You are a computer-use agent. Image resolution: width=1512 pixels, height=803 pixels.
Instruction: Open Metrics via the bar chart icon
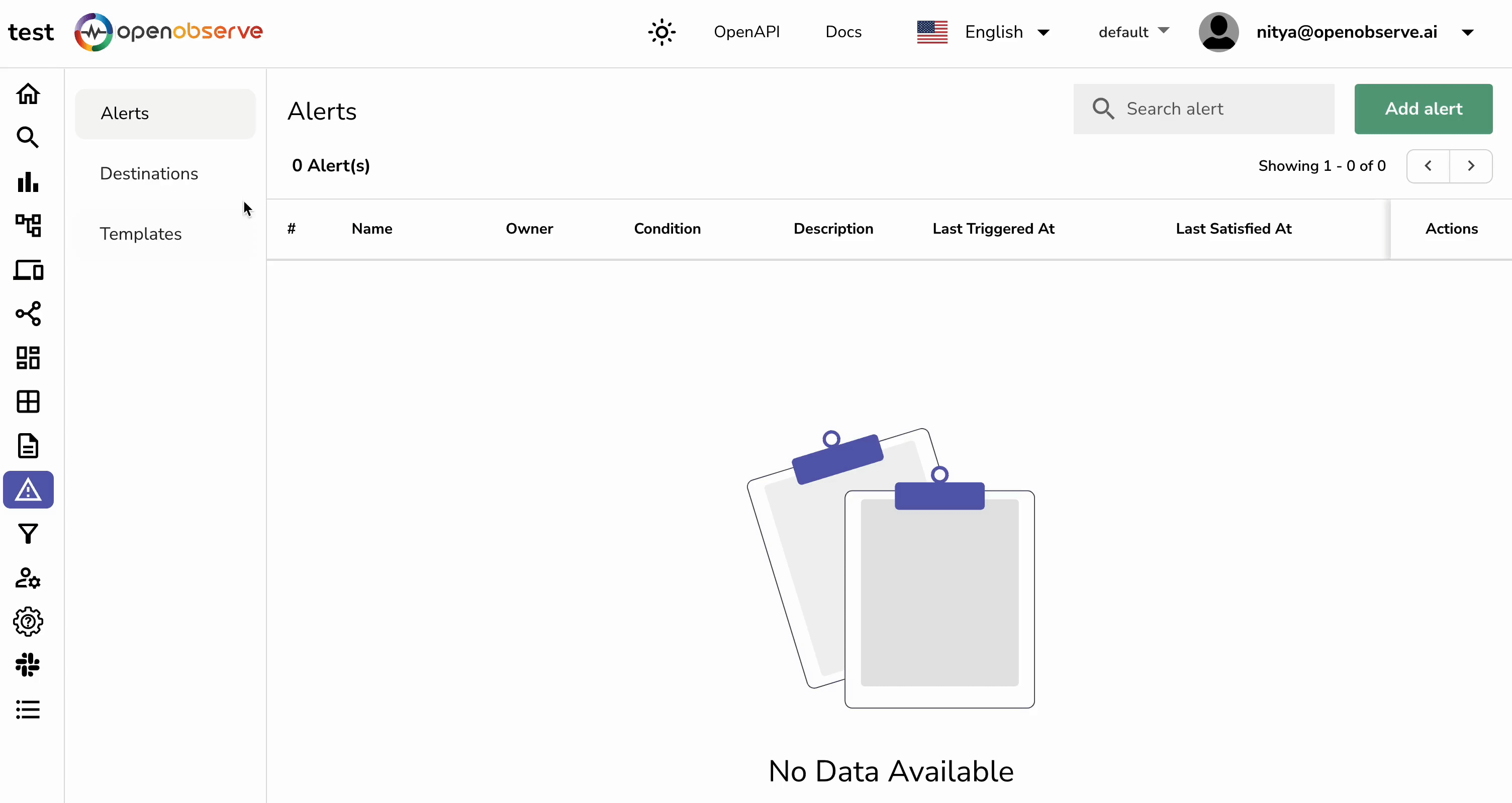pos(28,182)
